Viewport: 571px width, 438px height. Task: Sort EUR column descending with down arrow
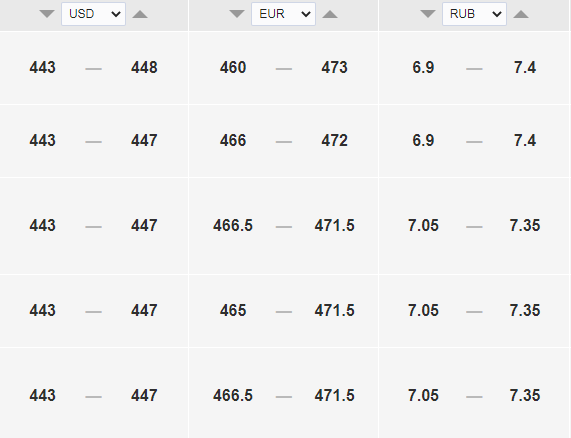click(x=237, y=14)
